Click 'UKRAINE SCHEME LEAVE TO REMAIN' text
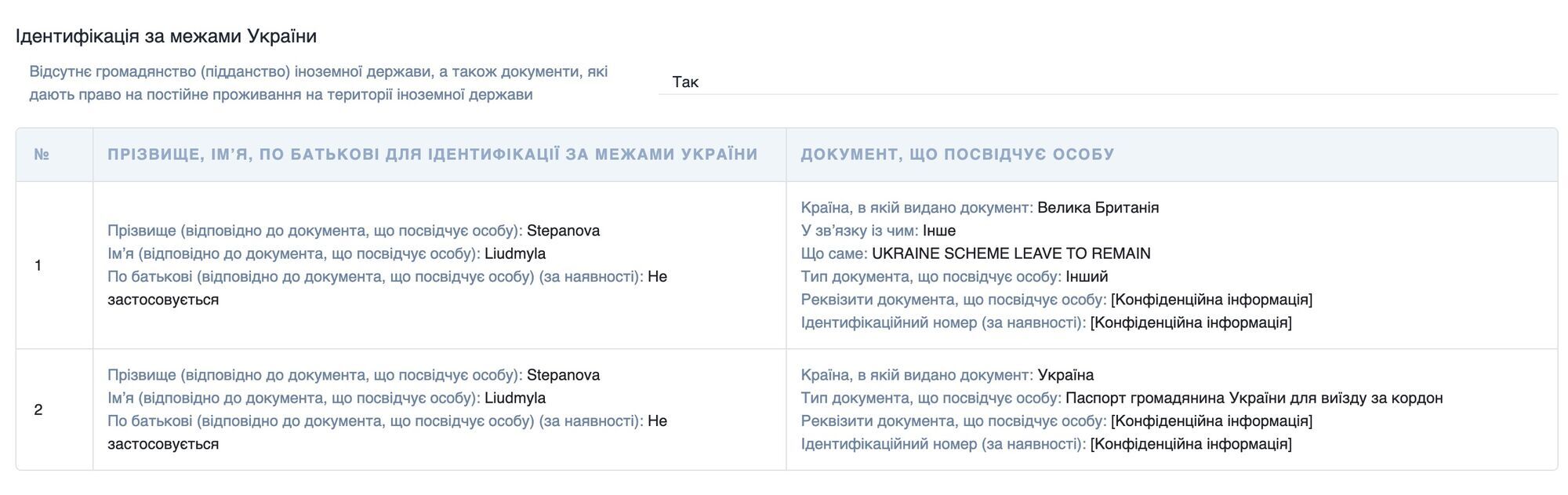1568x495 pixels. point(1011,253)
